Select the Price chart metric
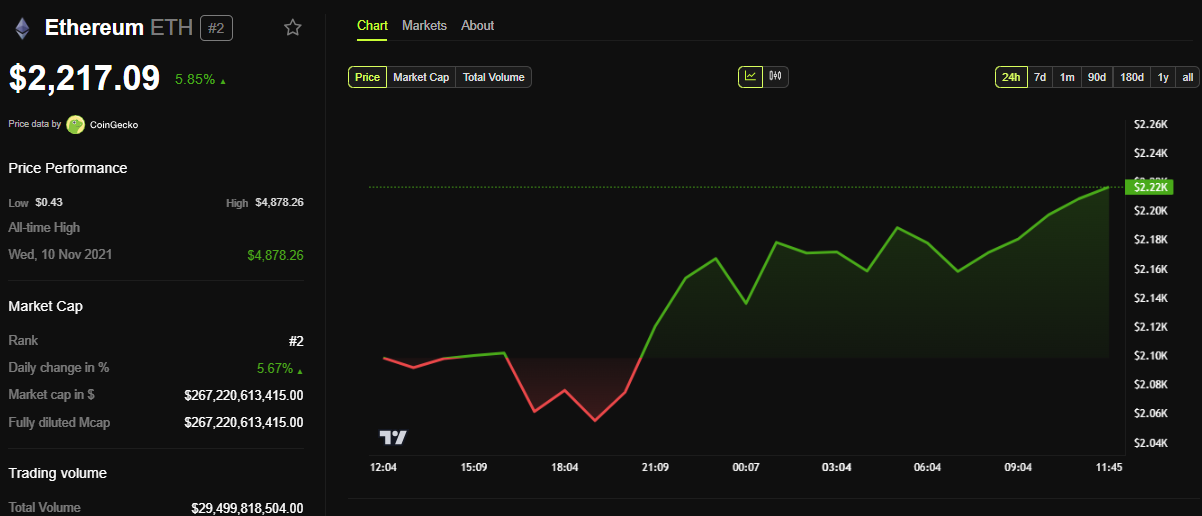The height and width of the screenshot is (516, 1202). (367, 77)
